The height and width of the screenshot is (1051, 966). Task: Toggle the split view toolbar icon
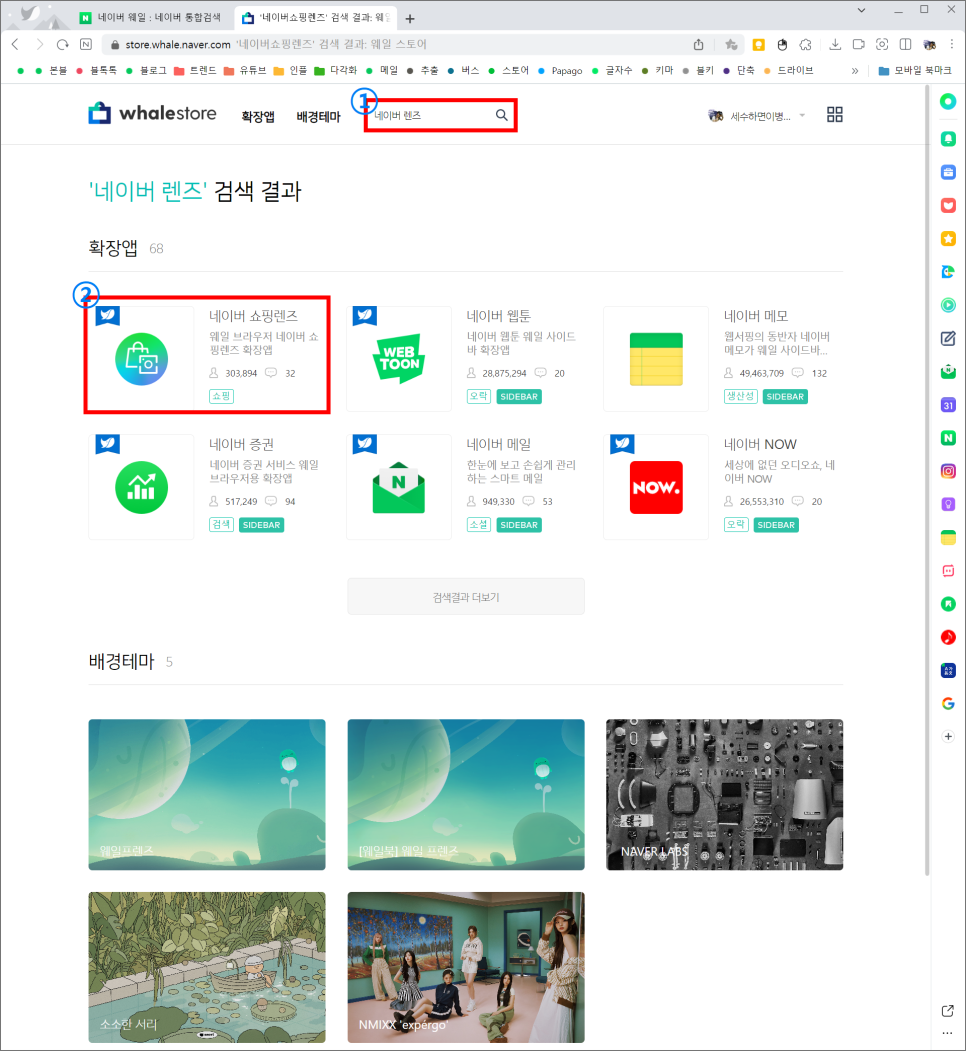coord(906,44)
